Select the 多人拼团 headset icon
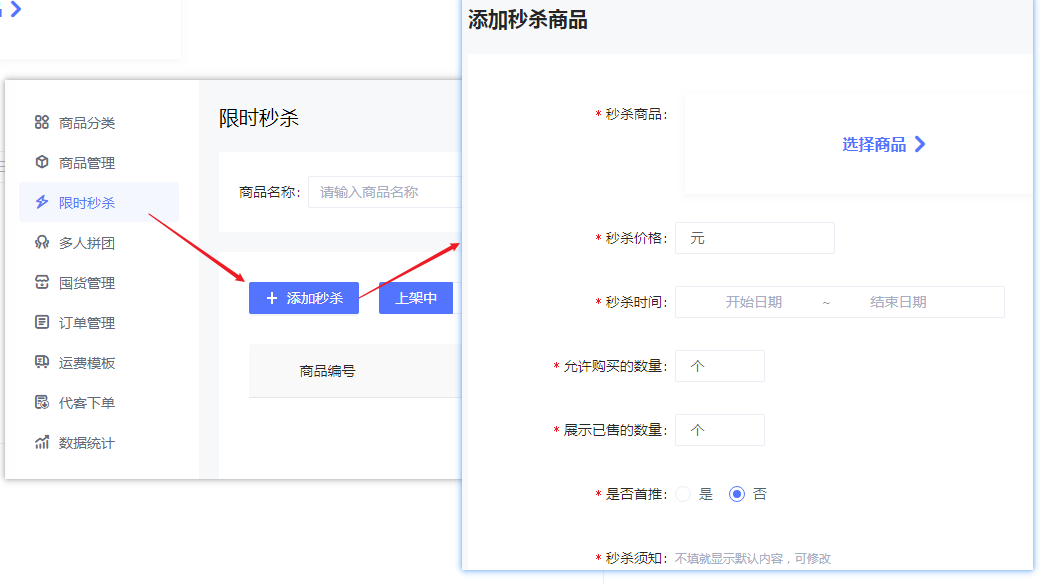This screenshot has height=584, width=1046. click(x=41, y=242)
